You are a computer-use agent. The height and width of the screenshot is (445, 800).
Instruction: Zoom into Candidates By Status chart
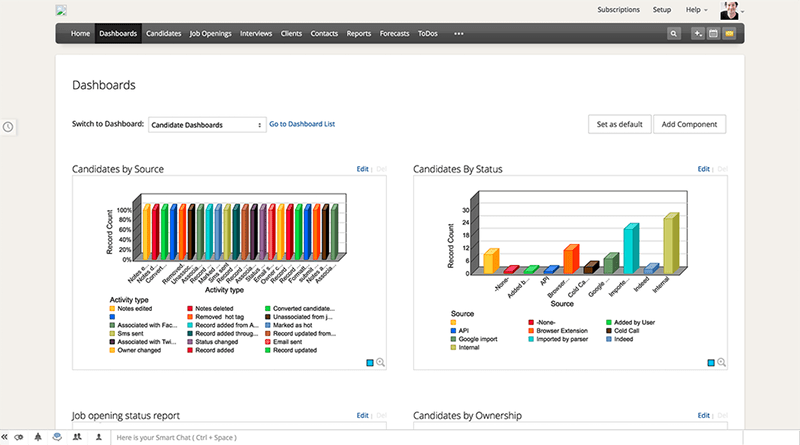pos(721,362)
